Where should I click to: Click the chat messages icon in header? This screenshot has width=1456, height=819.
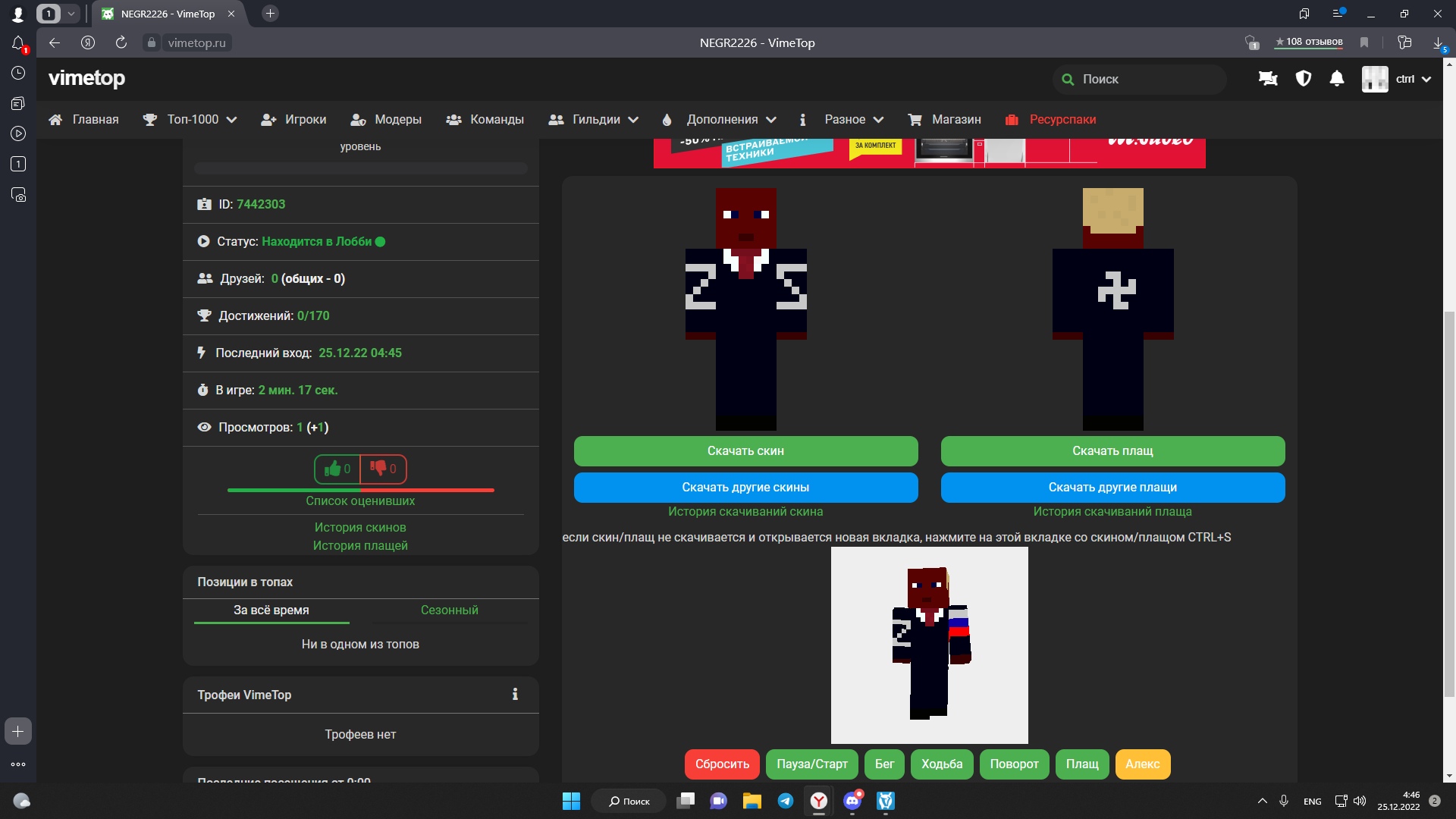(x=1268, y=79)
